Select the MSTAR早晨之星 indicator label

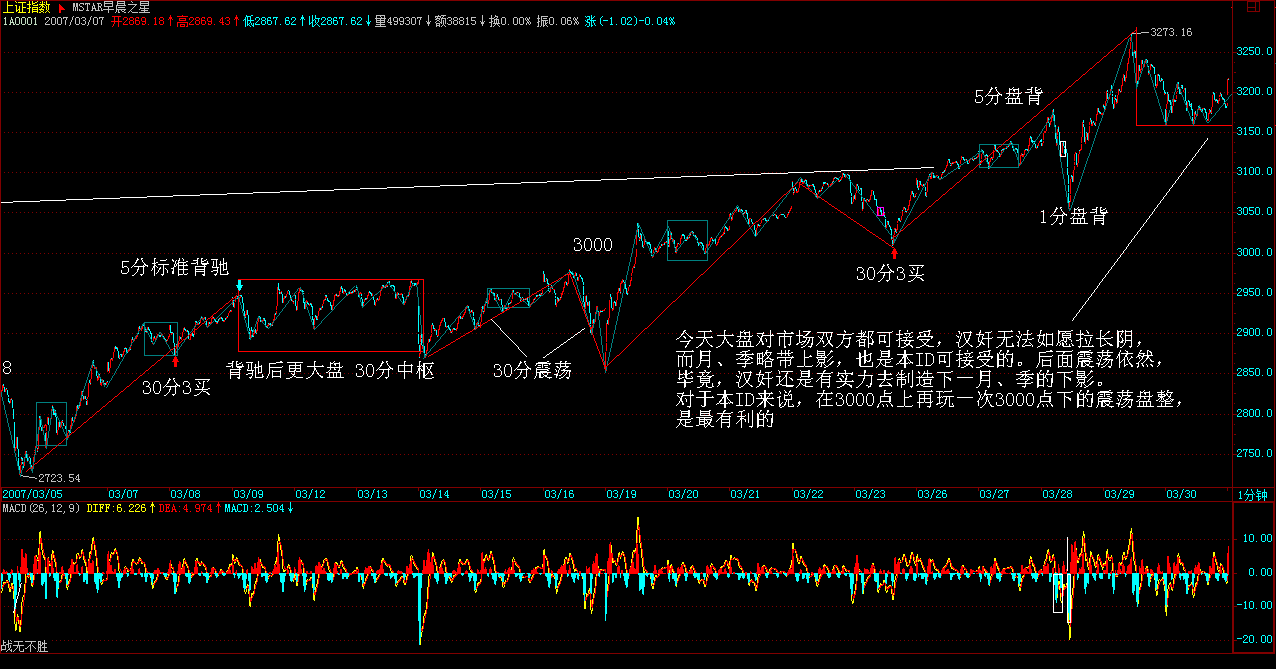coord(111,7)
